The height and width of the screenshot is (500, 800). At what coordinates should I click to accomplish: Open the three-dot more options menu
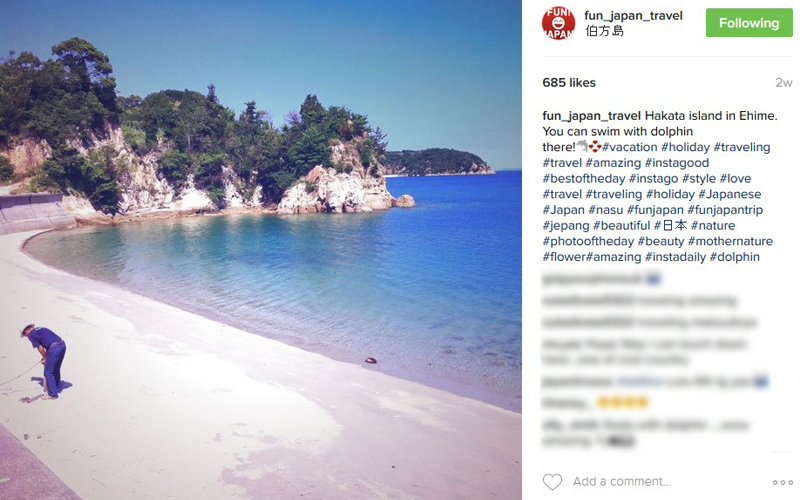[782, 482]
